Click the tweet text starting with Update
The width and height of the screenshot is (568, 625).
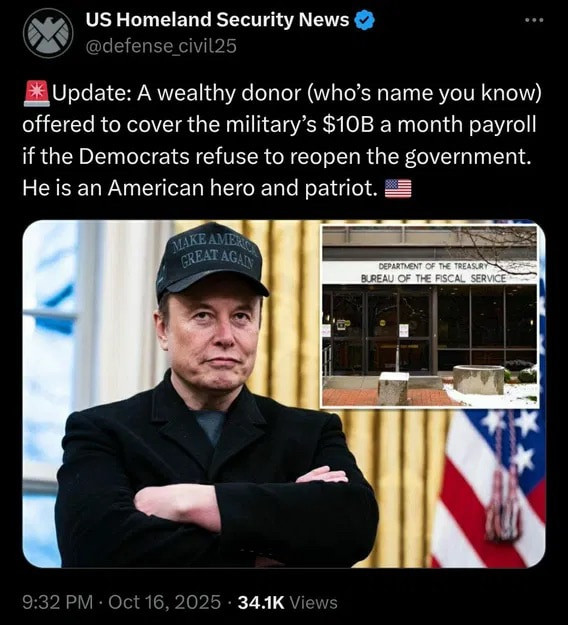283,140
